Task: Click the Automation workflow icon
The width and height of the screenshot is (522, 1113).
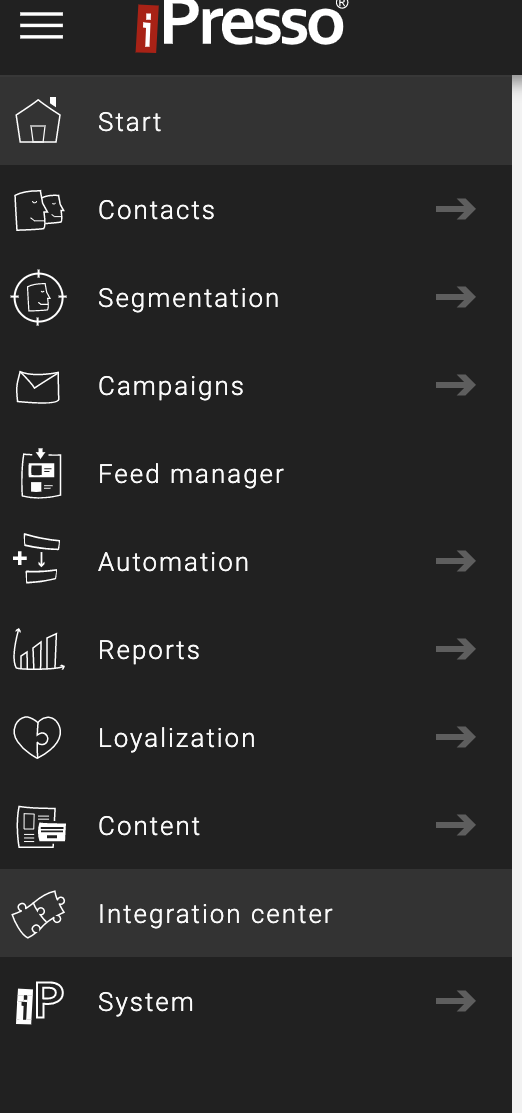Action: coord(37,559)
